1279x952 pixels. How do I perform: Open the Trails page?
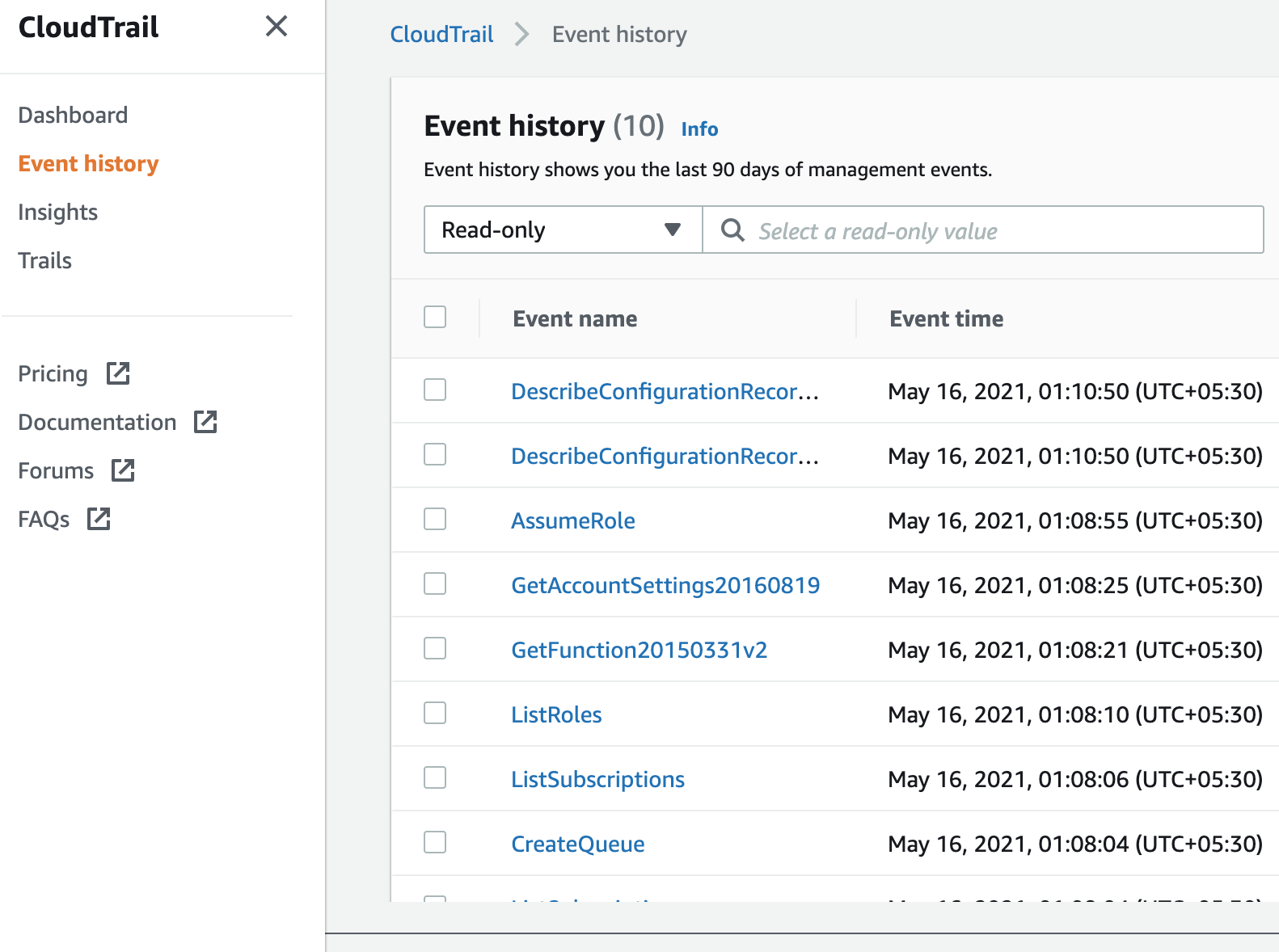coord(44,260)
